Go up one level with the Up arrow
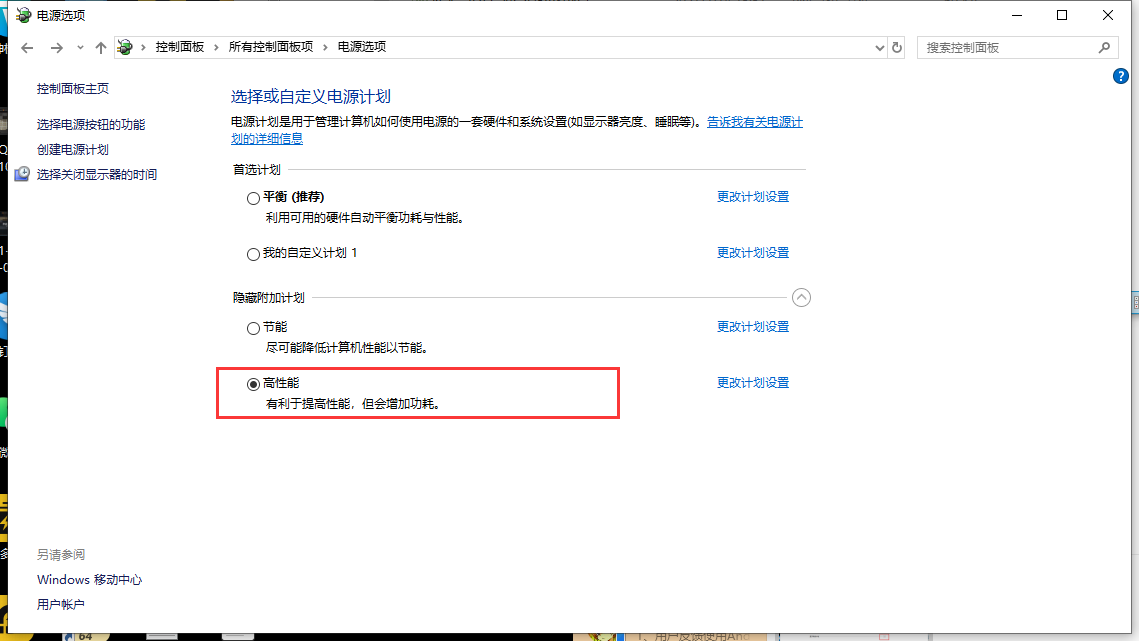Screen dimensions: 1139x641 tap(100, 48)
